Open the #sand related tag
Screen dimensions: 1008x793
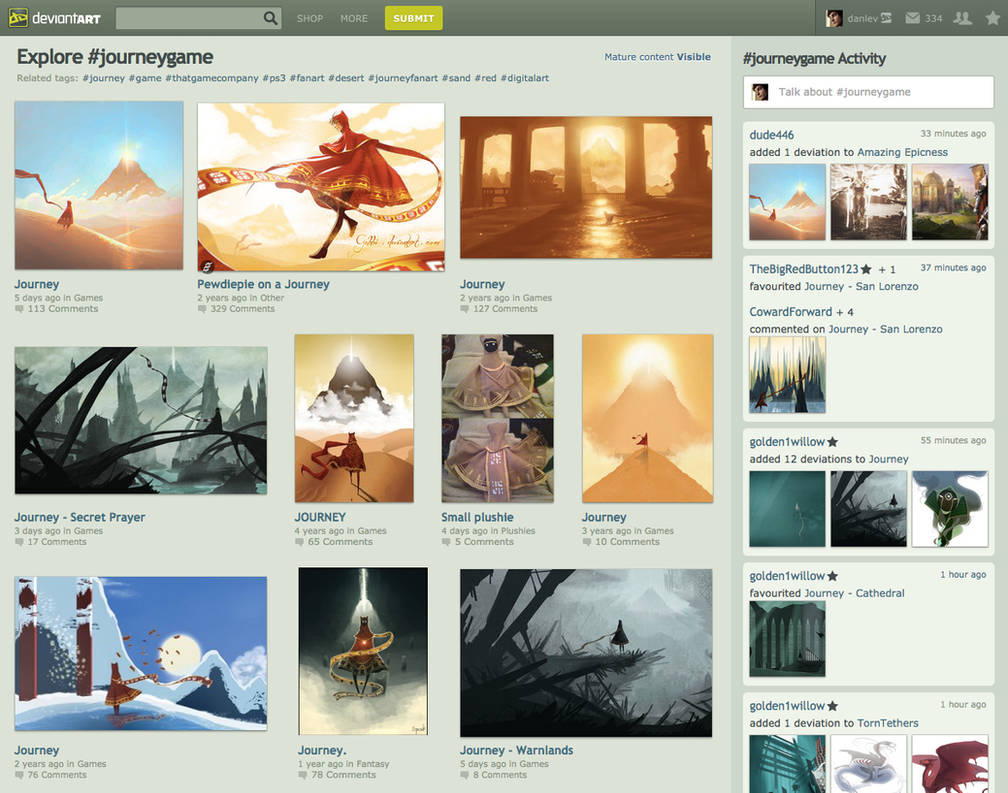pos(456,78)
